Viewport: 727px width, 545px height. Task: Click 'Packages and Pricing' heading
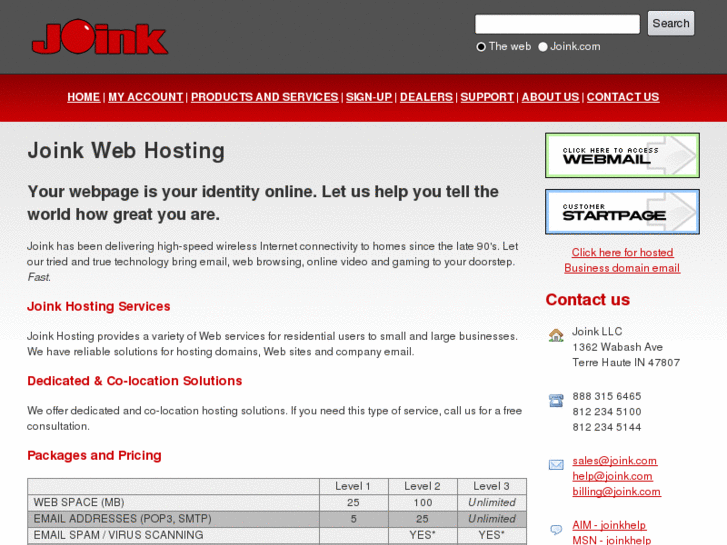tap(94, 455)
